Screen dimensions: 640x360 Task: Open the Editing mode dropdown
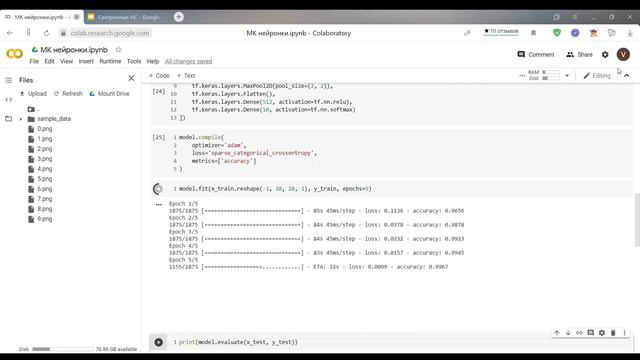597,76
